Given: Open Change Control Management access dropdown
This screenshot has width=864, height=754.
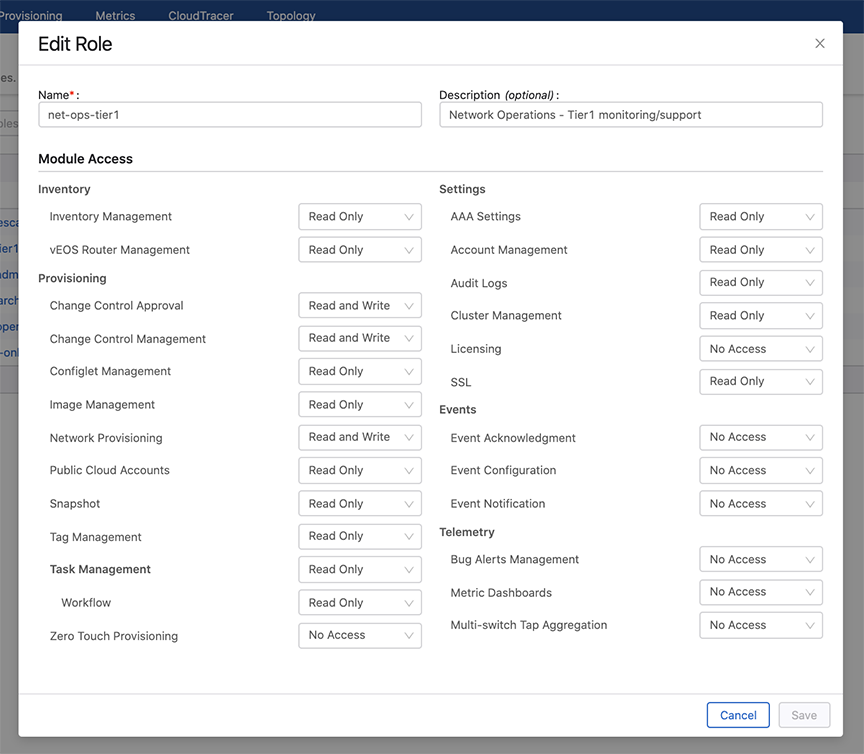Looking at the screenshot, I should point(360,338).
